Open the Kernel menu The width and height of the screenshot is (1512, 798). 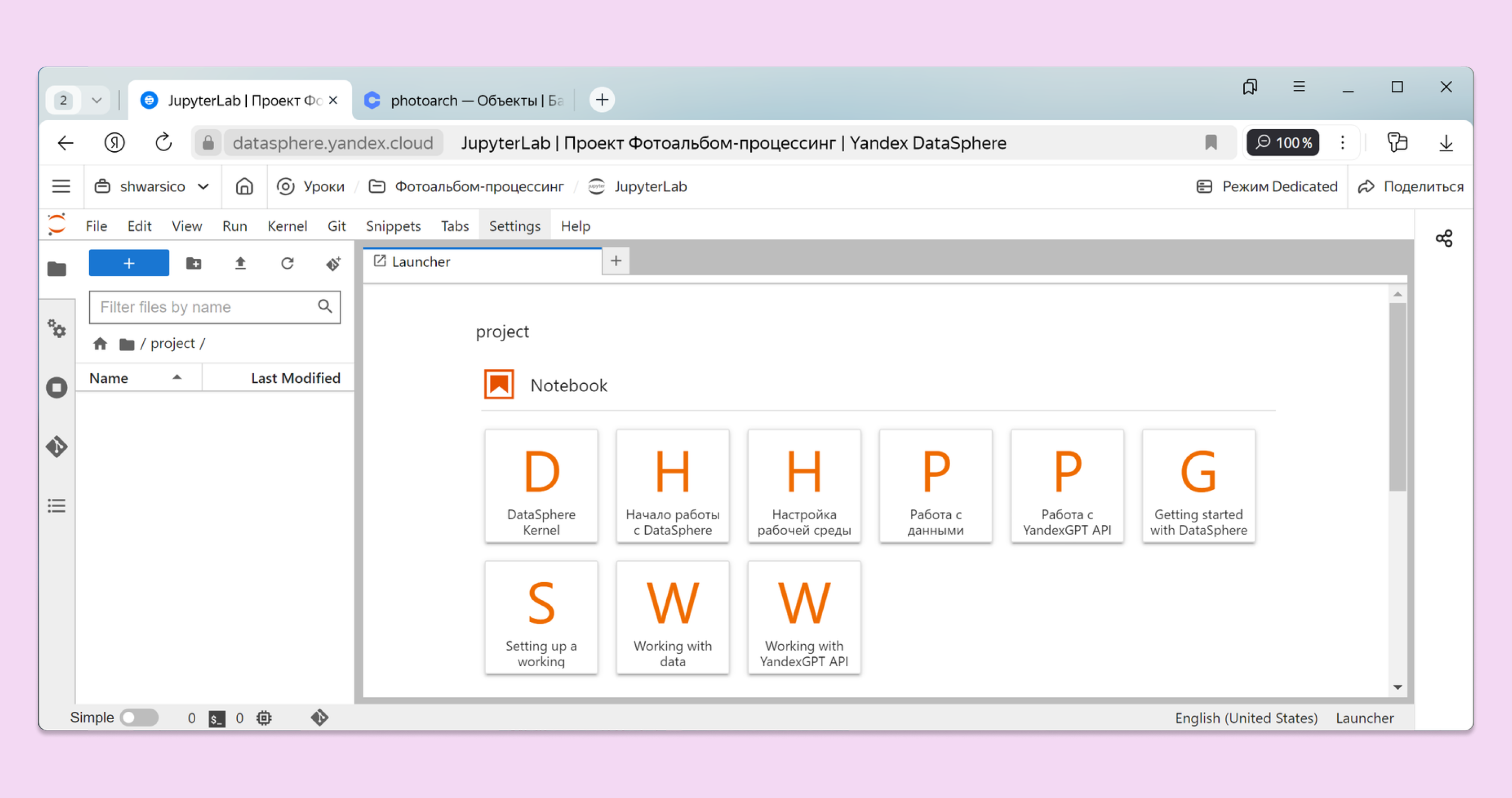(287, 226)
